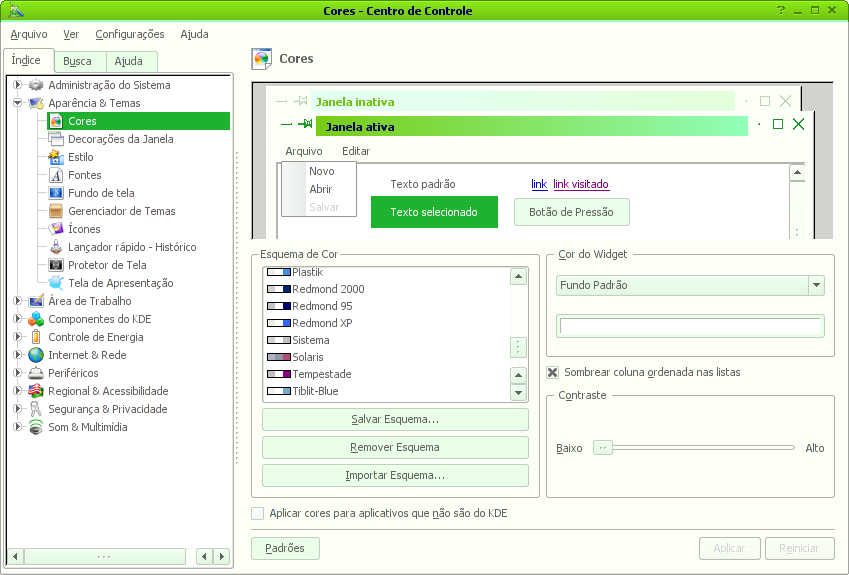
Task: Expand Som & Multimídia tree node
Action: [17, 427]
